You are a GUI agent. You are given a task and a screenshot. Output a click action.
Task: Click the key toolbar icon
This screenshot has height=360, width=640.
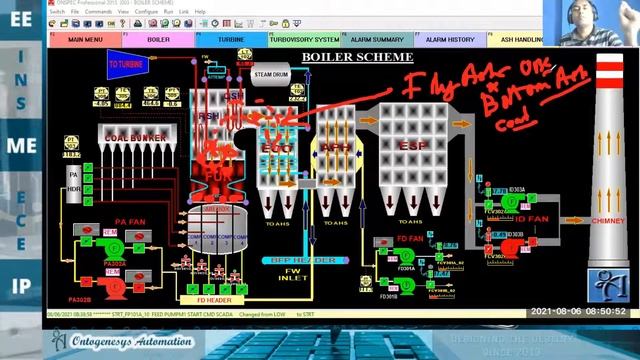(x=273, y=24)
